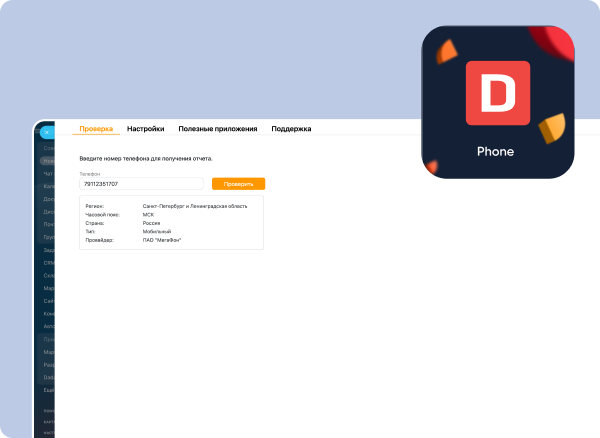Switch to the Проверка tab
600x438 pixels.
point(96,129)
